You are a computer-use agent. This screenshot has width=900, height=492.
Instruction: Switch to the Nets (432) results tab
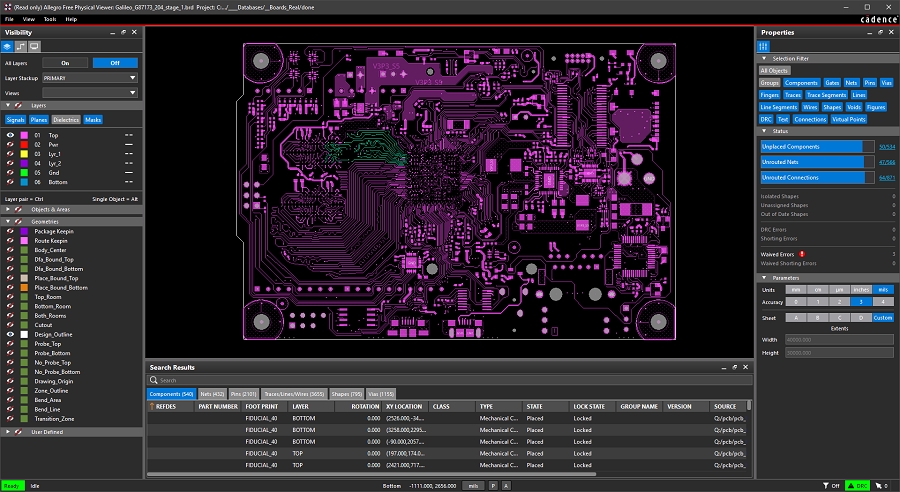pyautogui.click(x=212, y=394)
